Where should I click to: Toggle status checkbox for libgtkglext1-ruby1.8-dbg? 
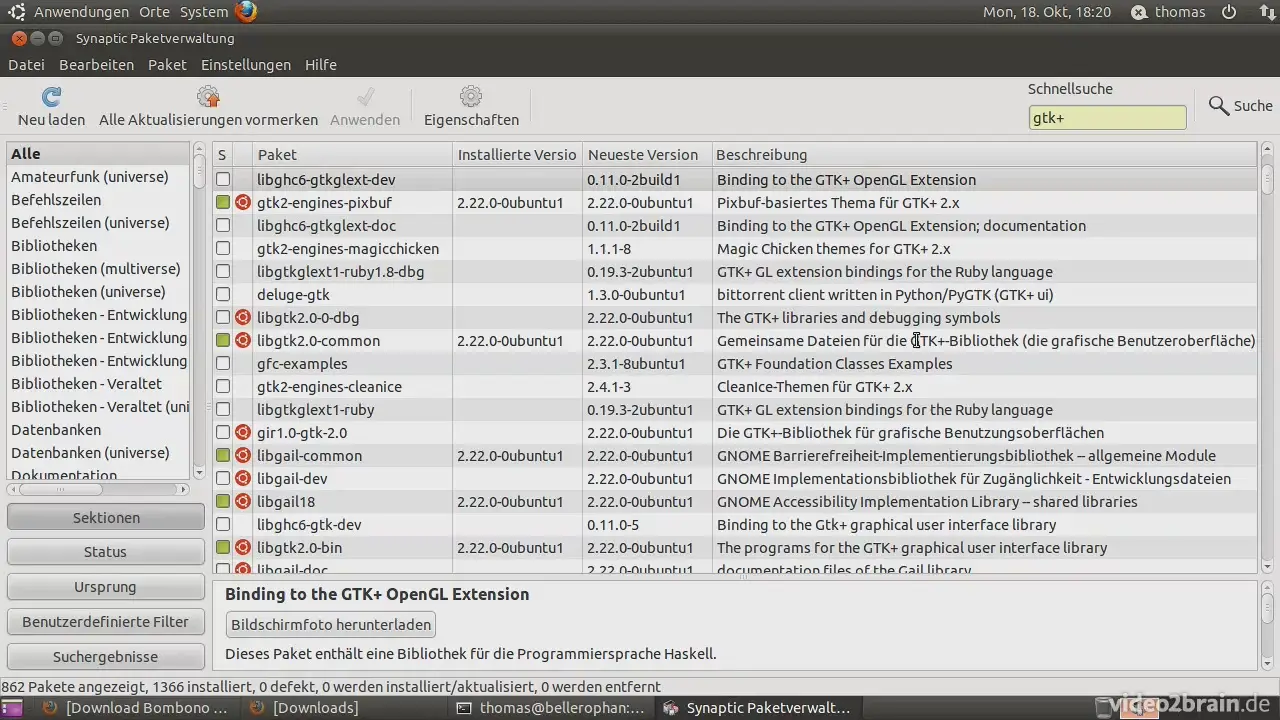223,272
